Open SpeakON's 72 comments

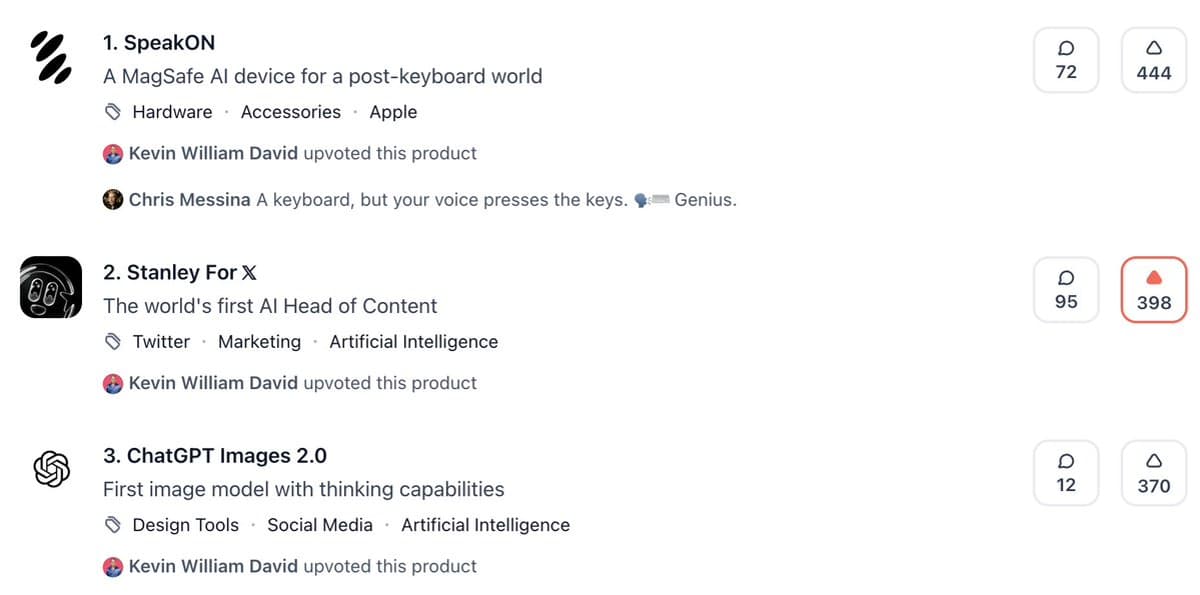pyautogui.click(x=1066, y=60)
